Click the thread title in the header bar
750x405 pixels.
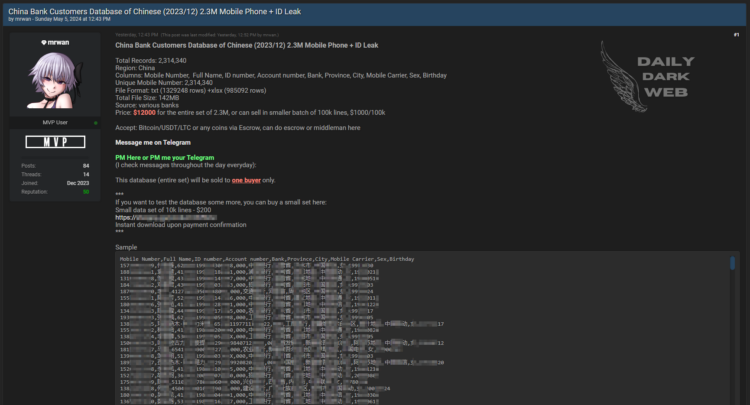tap(154, 11)
